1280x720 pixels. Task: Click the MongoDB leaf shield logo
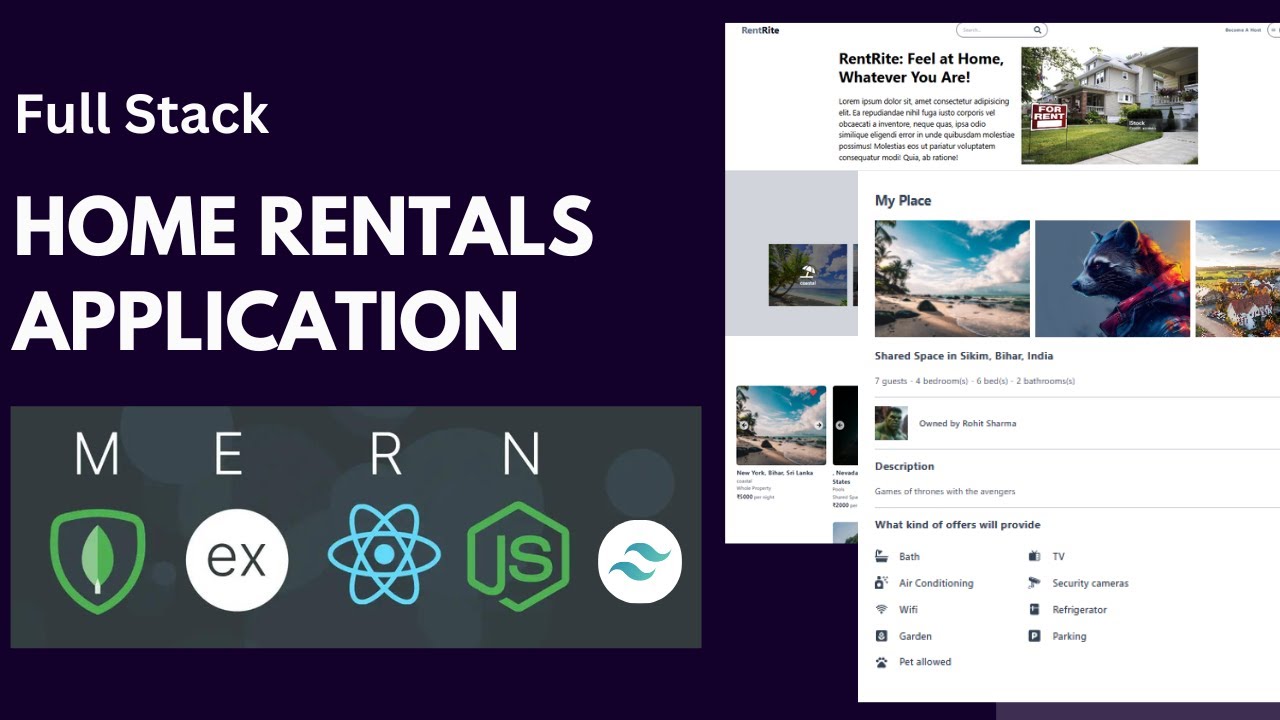tap(97, 561)
